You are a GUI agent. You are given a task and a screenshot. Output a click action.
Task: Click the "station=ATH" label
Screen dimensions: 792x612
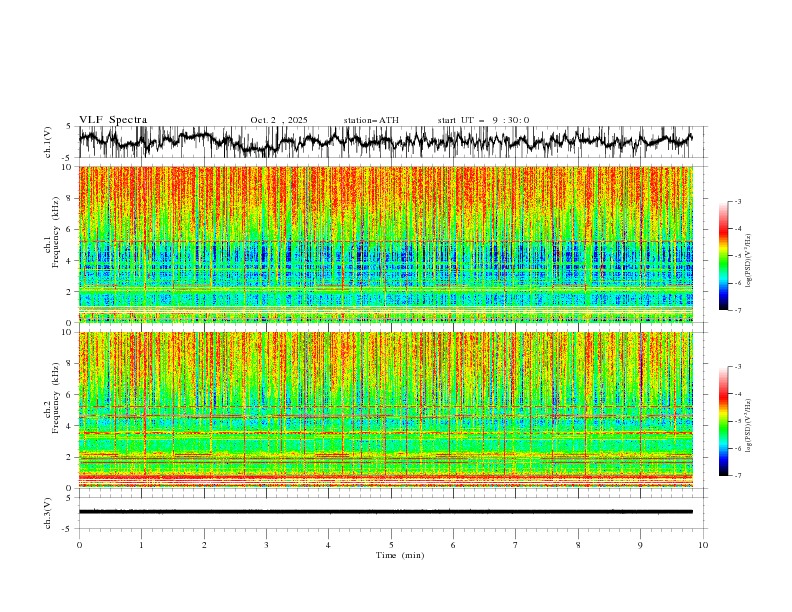coord(371,120)
